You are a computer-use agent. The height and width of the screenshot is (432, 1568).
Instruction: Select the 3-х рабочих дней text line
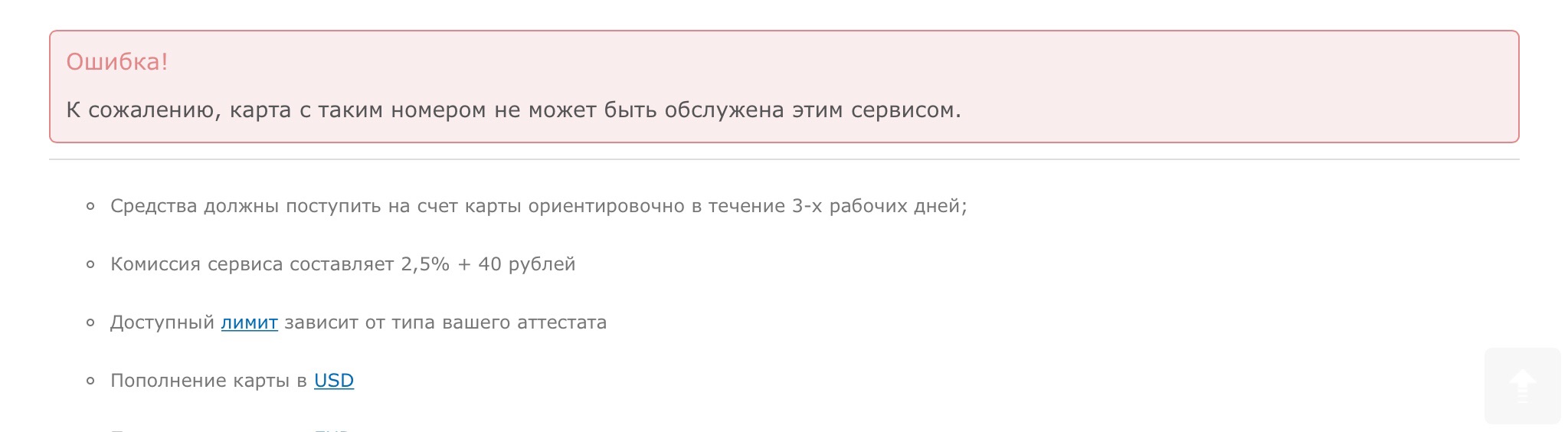point(538,206)
